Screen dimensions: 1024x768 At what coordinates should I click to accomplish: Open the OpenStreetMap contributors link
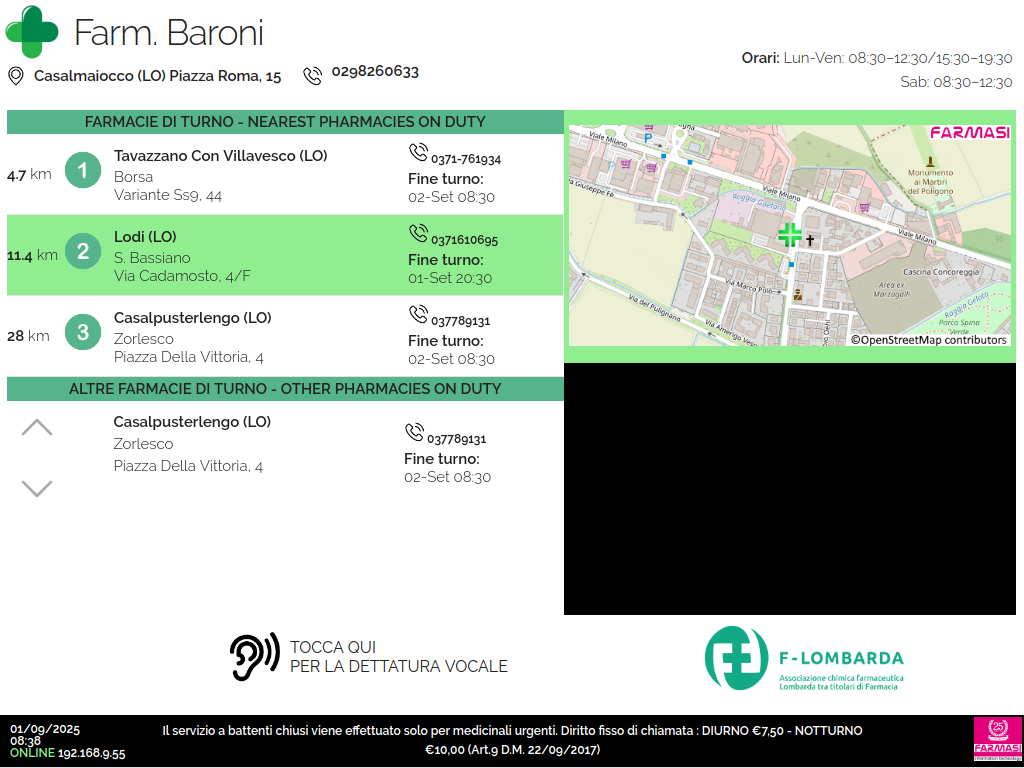point(929,340)
